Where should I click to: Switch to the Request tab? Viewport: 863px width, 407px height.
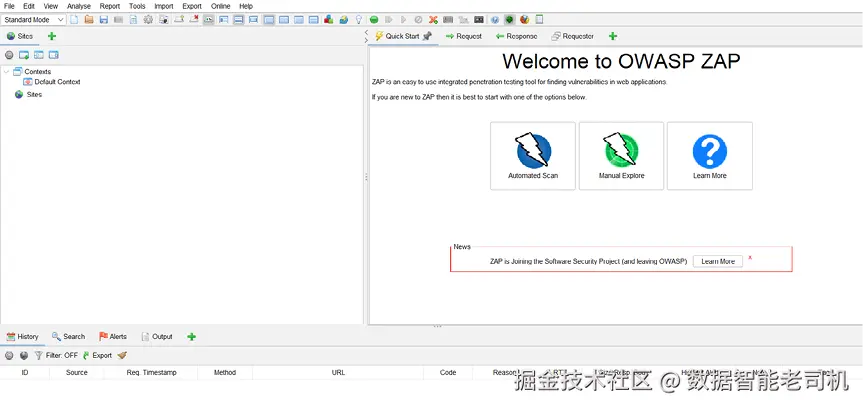[463, 36]
